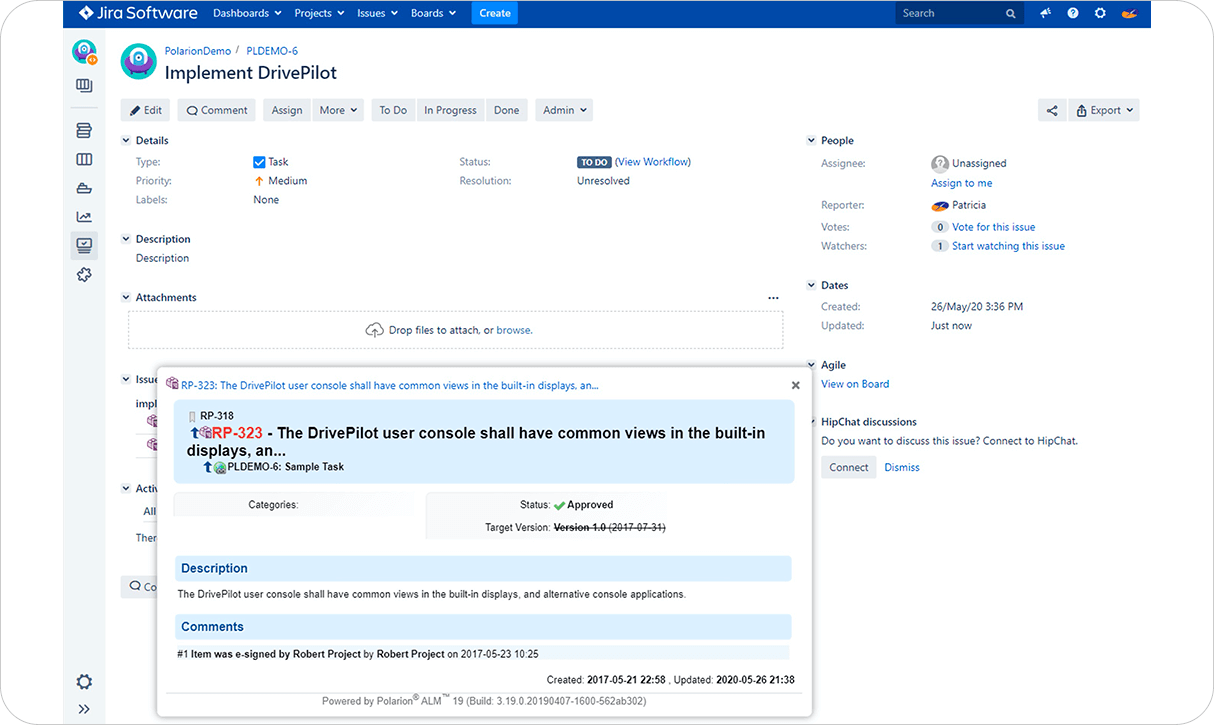Open the Reports chart sidebar icon

tap(84, 216)
